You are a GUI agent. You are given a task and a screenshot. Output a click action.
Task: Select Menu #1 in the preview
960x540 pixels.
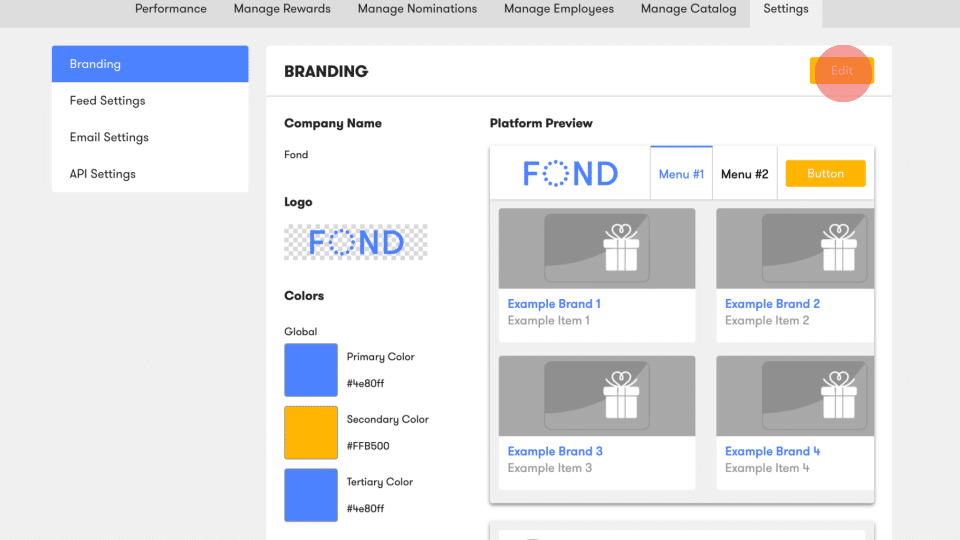coord(681,174)
